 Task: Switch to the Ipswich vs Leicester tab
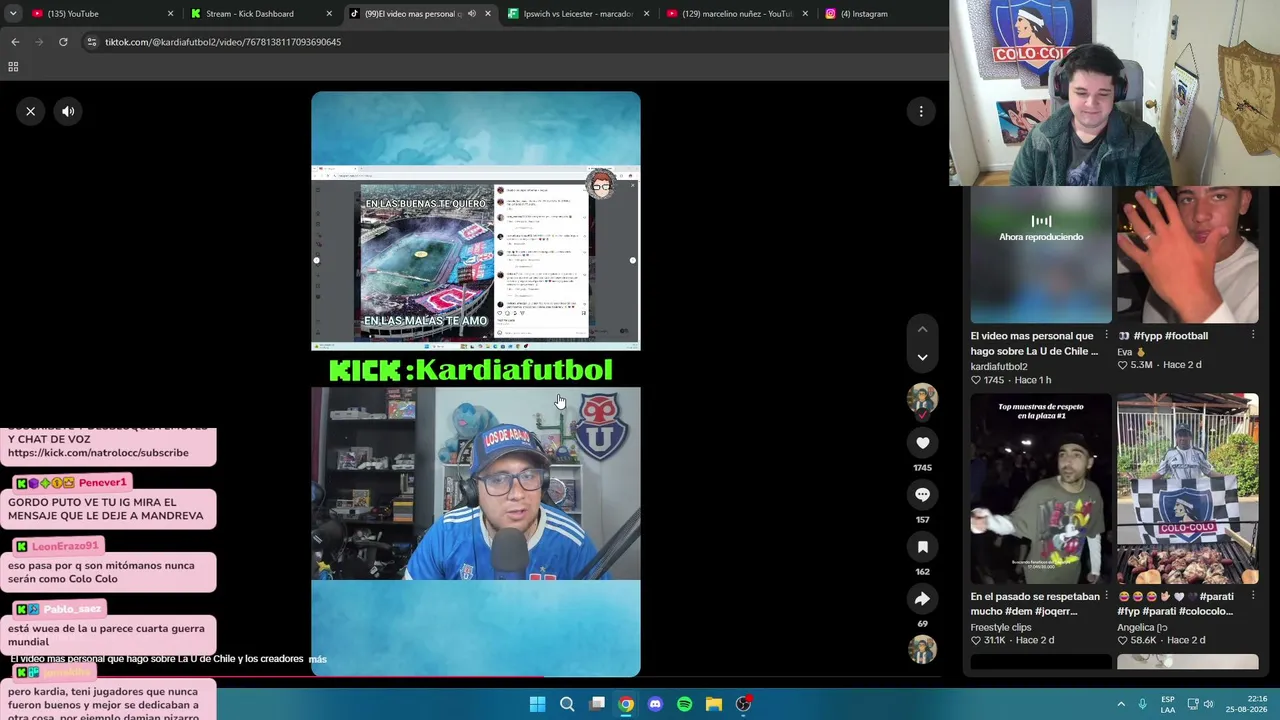[x=578, y=14]
